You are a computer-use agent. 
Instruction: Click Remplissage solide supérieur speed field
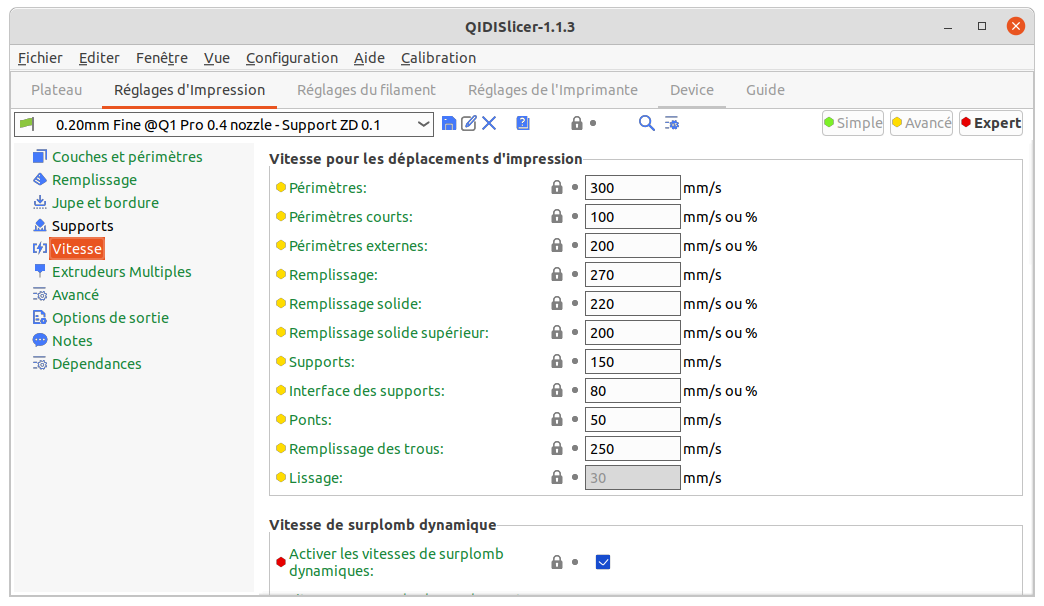633,332
